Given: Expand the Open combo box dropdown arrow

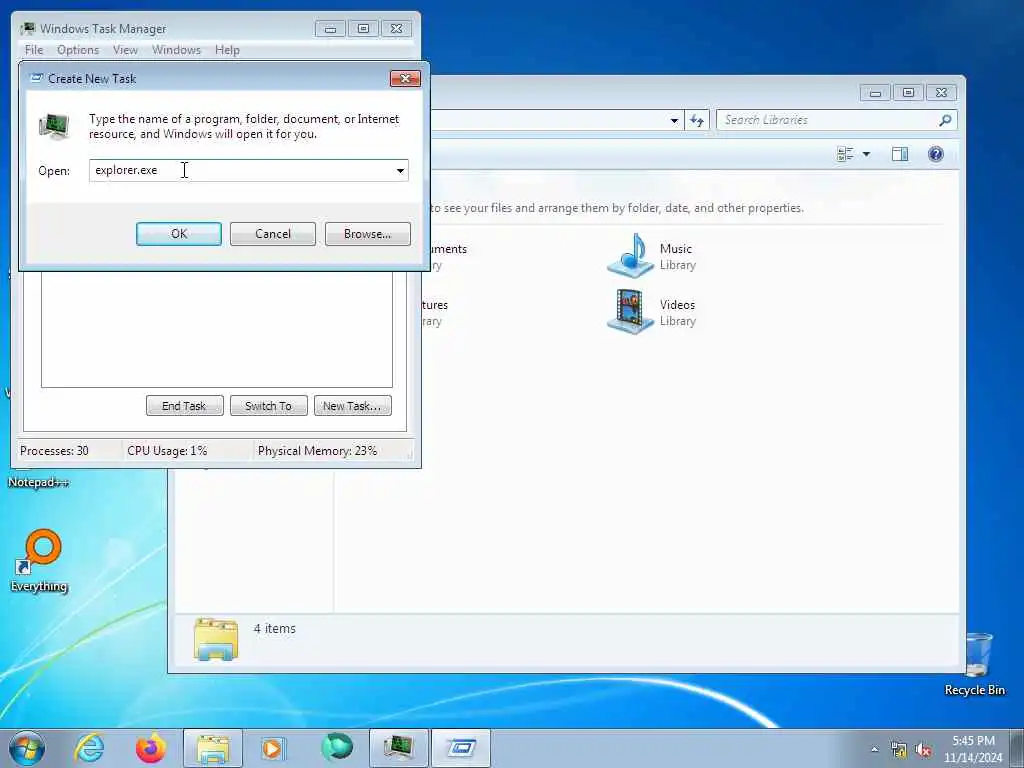Looking at the screenshot, I should 400,170.
